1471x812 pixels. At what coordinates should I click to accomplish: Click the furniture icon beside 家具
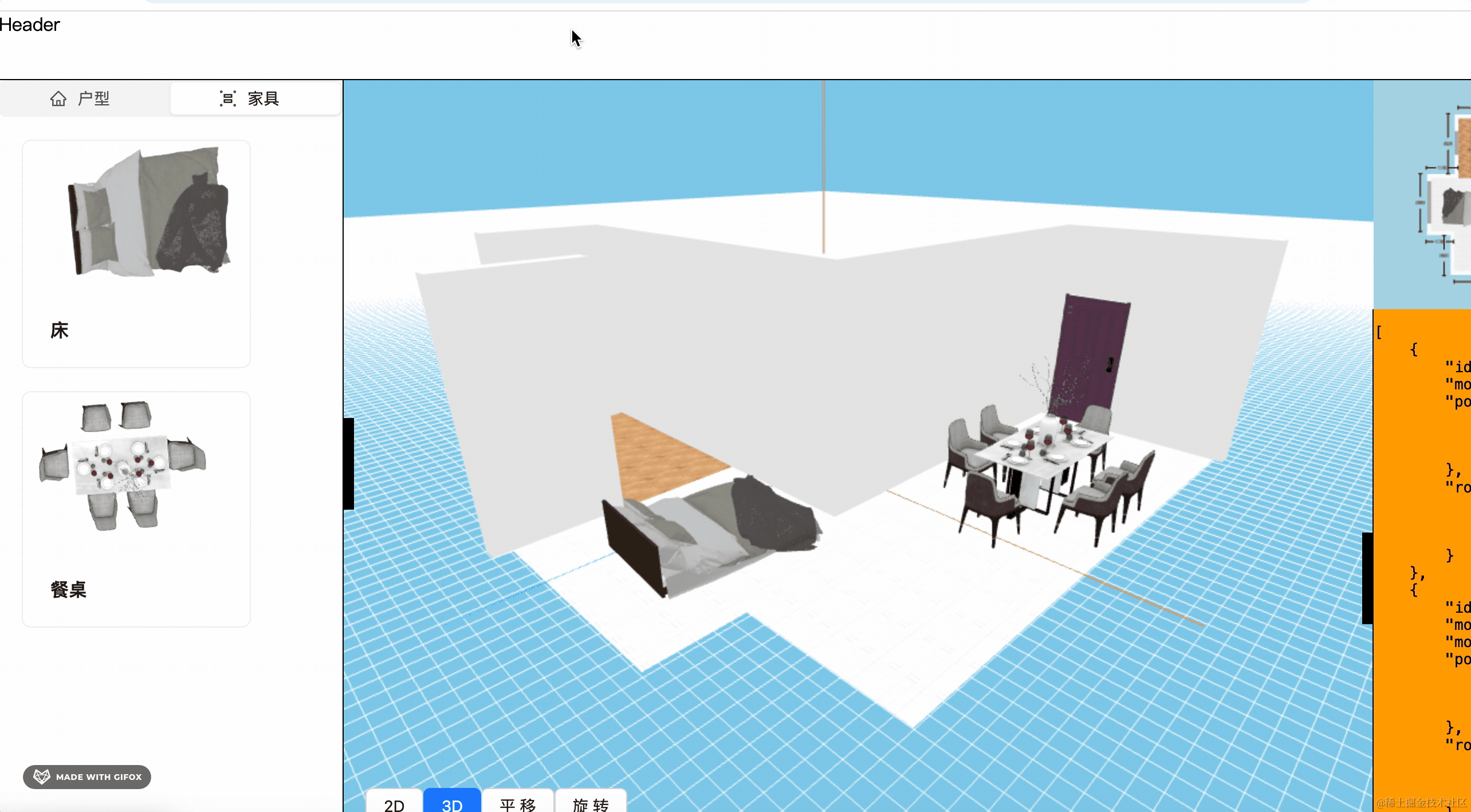(228, 98)
